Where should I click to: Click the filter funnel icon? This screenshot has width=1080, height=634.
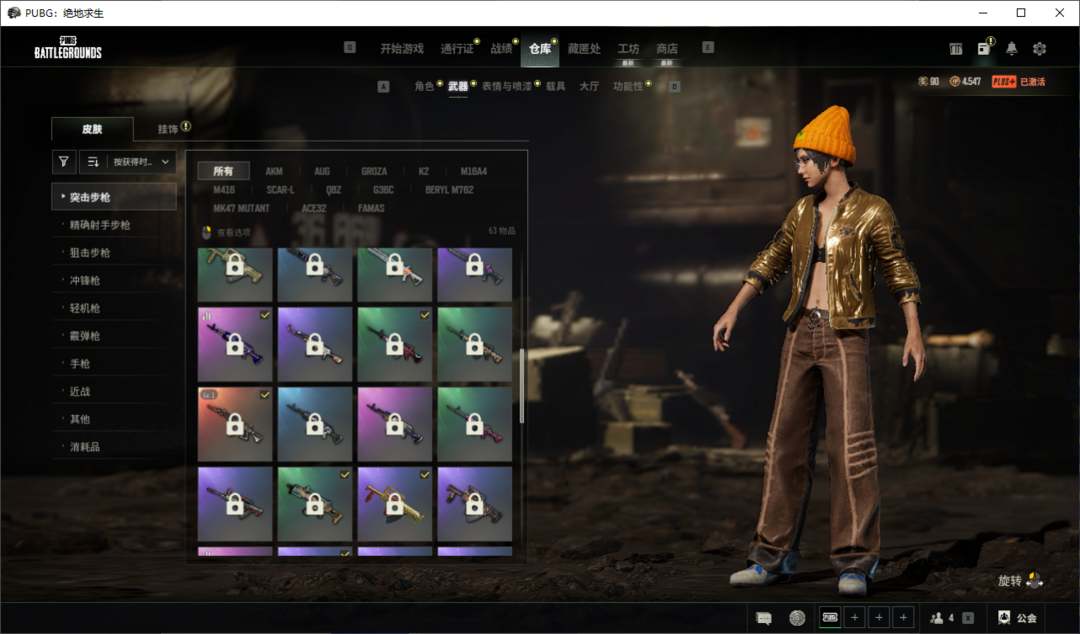pos(64,161)
